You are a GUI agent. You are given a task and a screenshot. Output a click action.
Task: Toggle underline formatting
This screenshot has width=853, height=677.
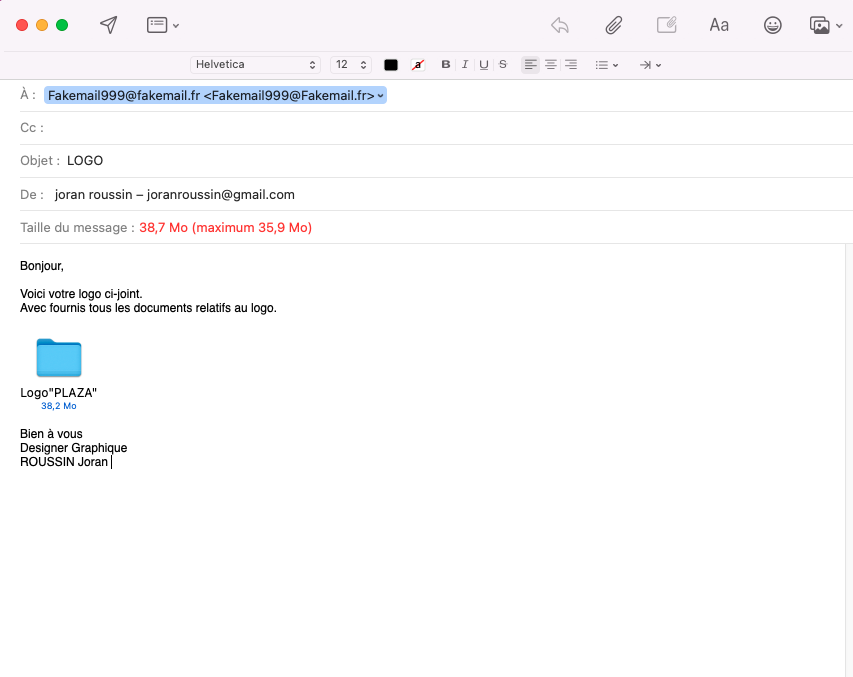click(484, 65)
